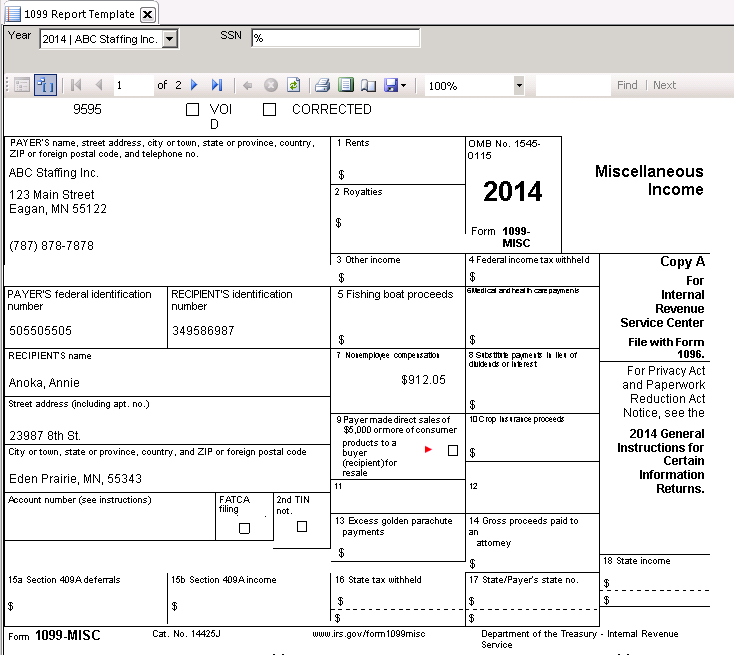Select the 1099 Report Template tab
Image resolution: width=734 pixels, height=655 pixels.
[x=79, y=14]
